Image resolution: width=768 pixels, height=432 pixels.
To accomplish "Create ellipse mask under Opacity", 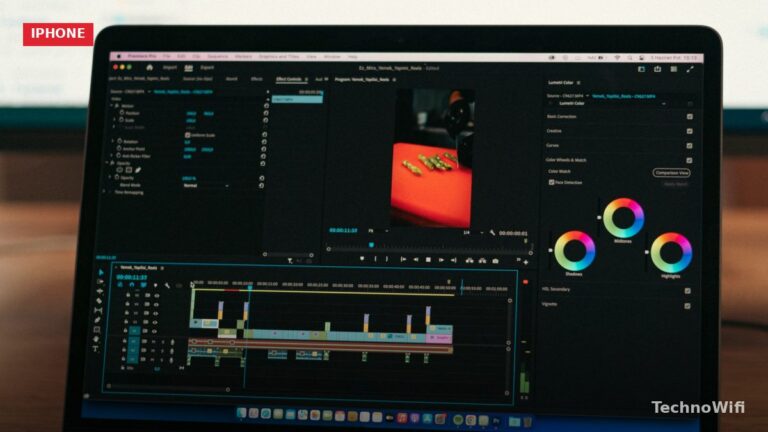I will click(x=120, y=170).
